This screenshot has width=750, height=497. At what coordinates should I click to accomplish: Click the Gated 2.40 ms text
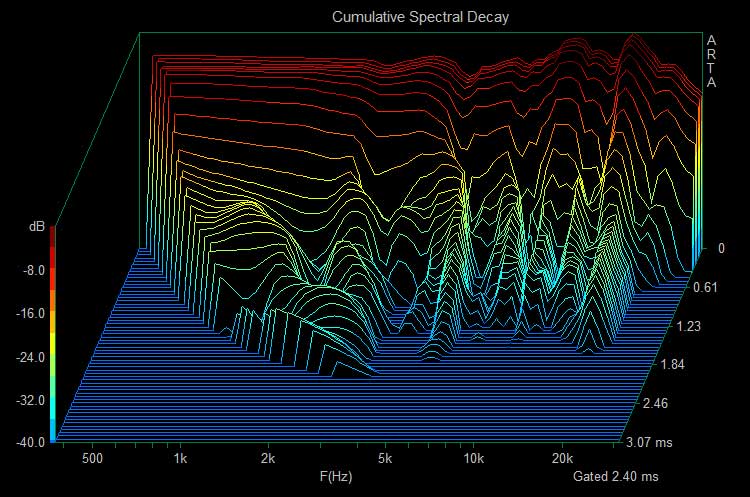[x=613, y=477]
